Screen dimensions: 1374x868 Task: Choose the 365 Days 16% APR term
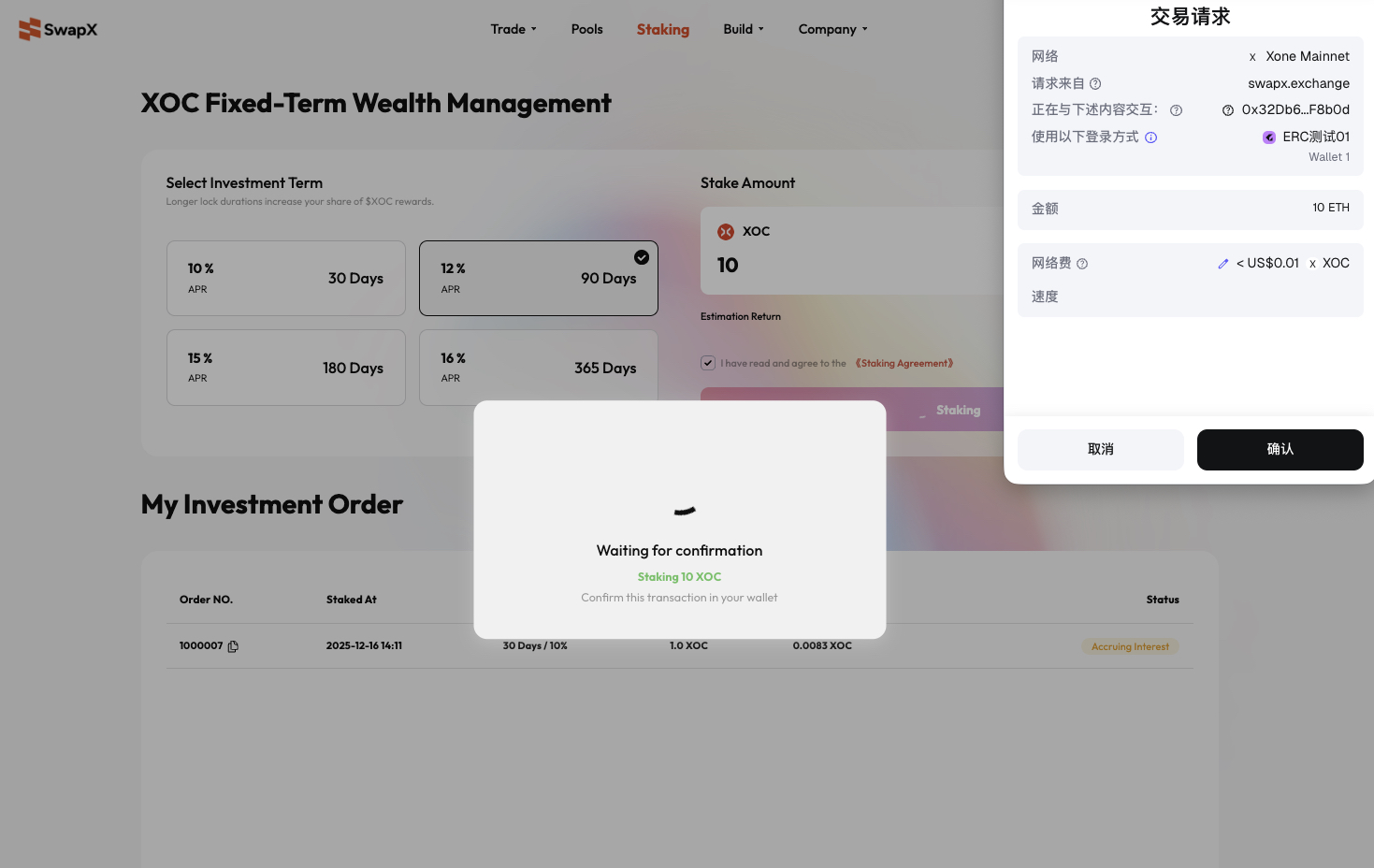point(538,368)
